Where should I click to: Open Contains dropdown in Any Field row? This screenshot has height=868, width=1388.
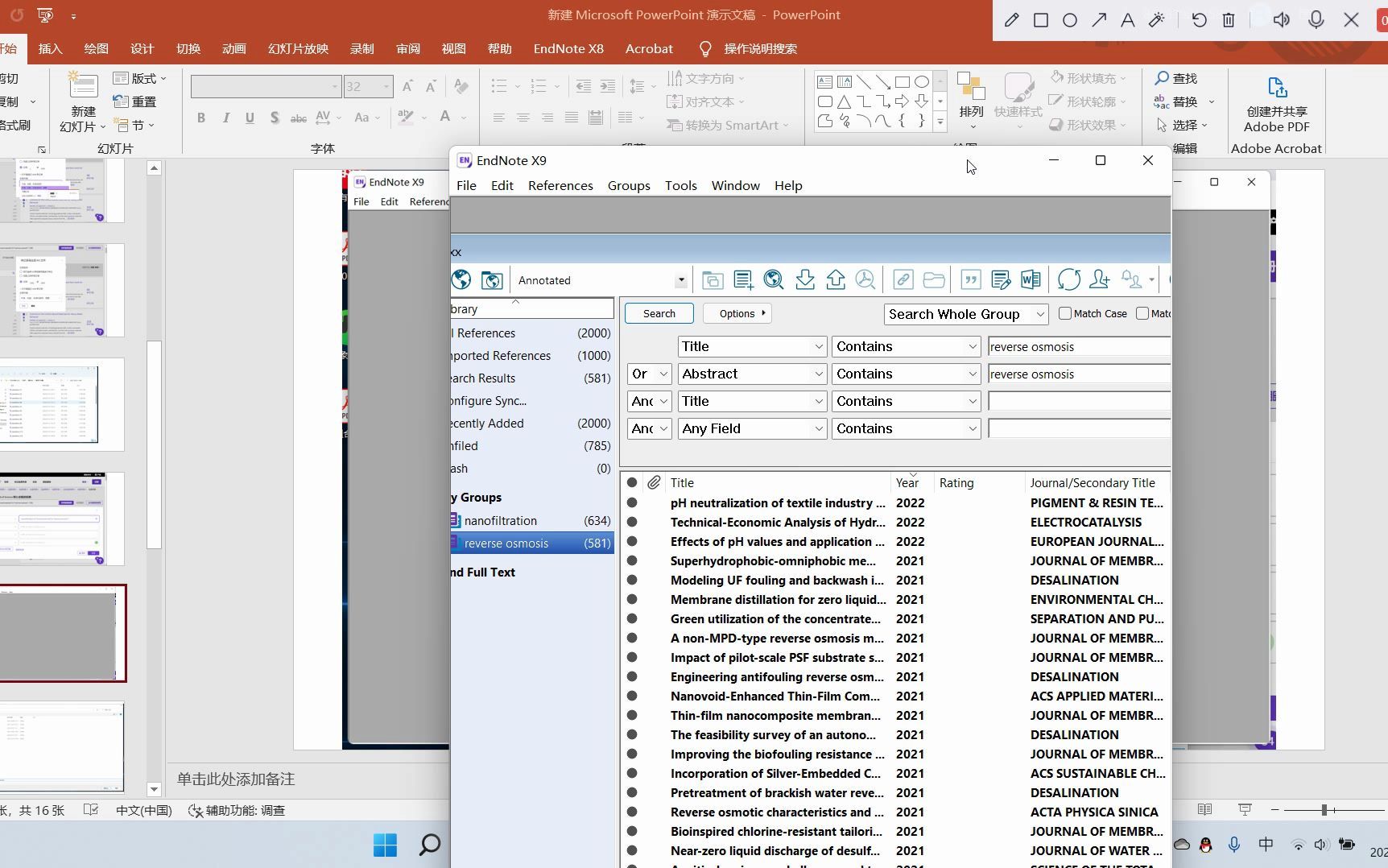coord(972,428)
